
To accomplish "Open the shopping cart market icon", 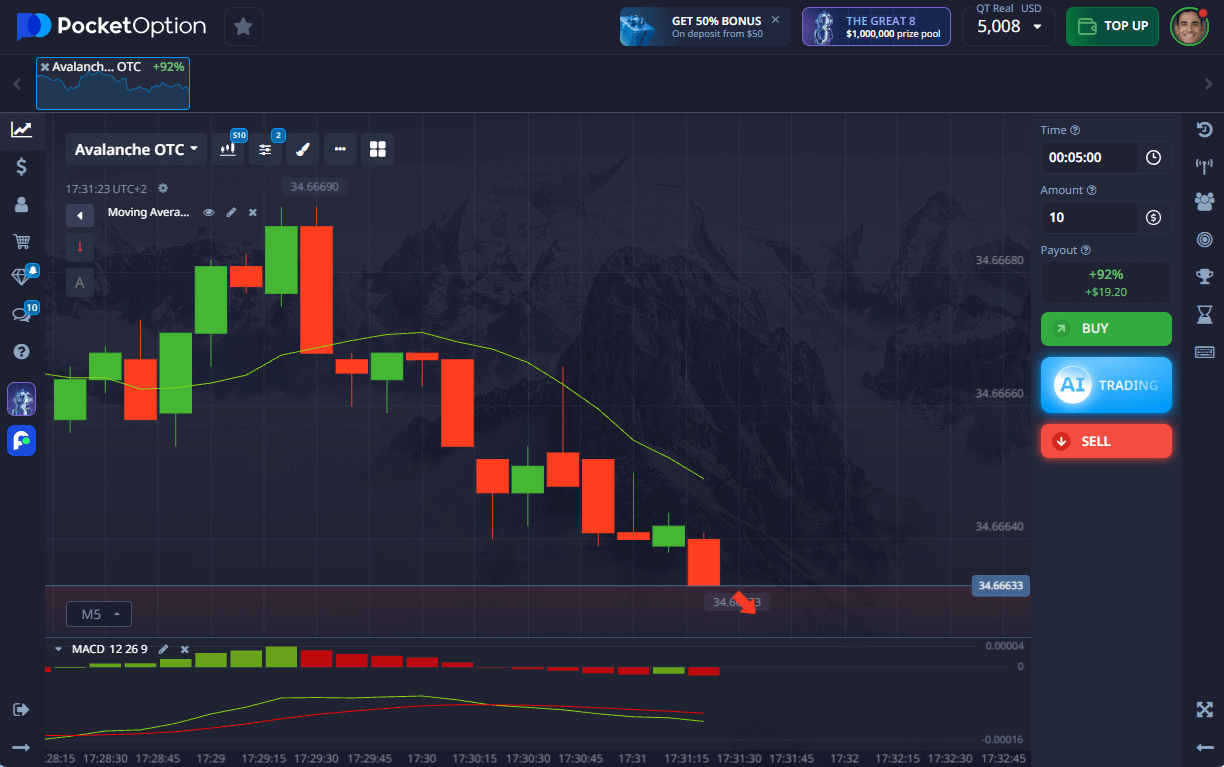I will click(21, 241).
